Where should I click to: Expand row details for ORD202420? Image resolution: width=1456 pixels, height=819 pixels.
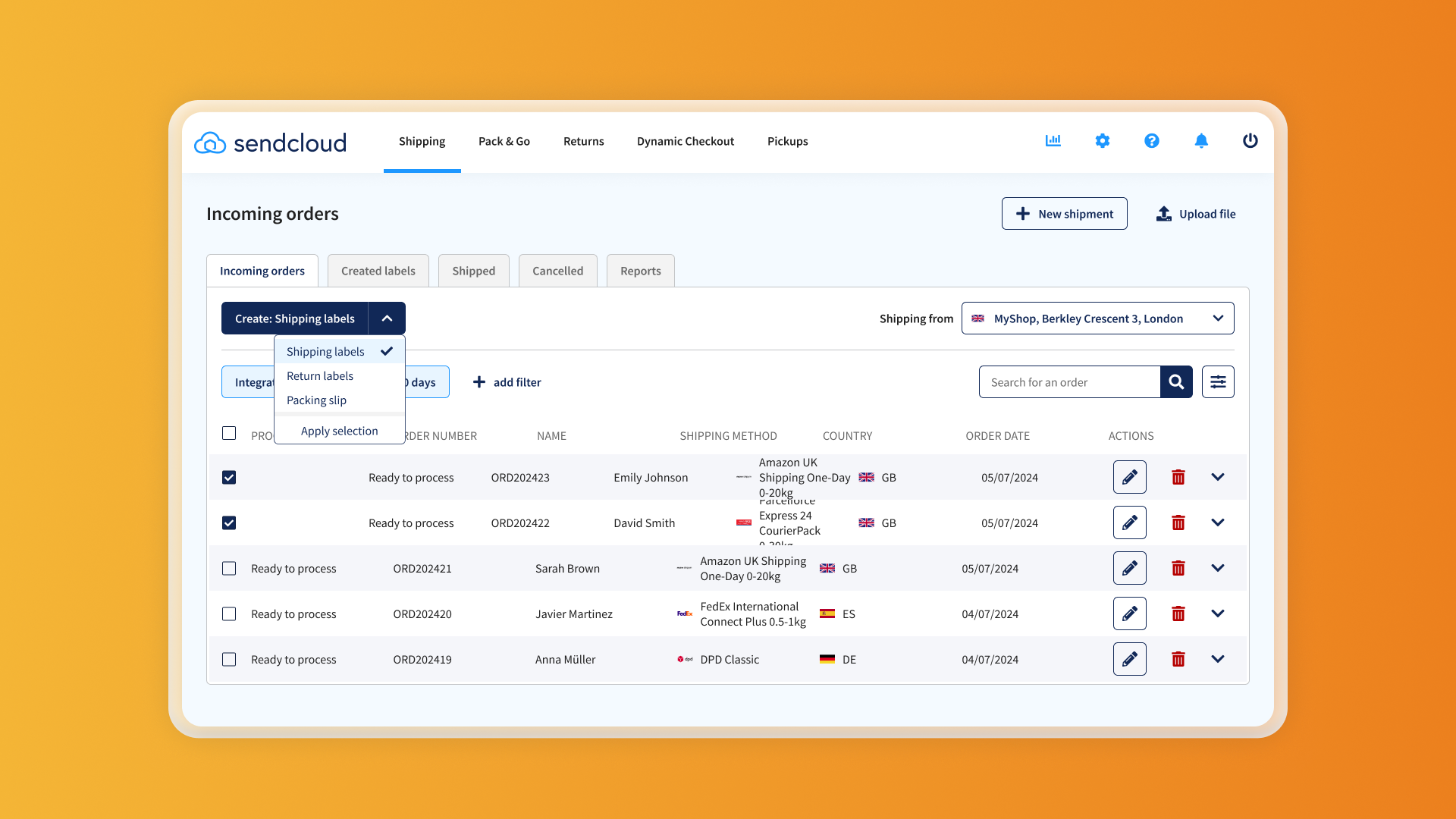1218,613
